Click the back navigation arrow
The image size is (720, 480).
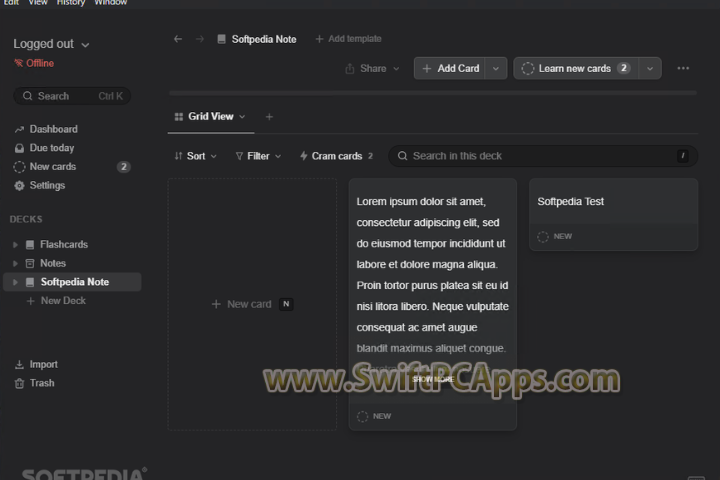pyautogui.click(x=178, y=39)
